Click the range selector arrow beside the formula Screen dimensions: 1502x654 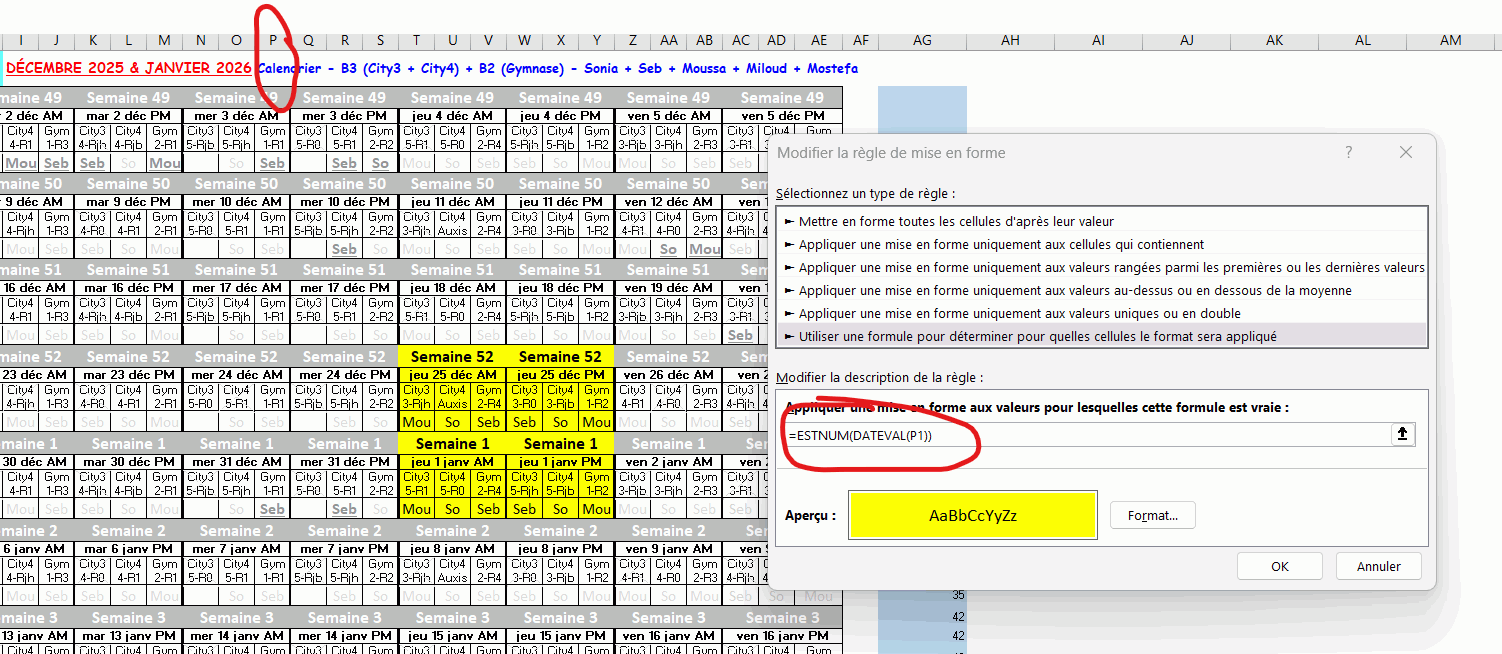1402,434
